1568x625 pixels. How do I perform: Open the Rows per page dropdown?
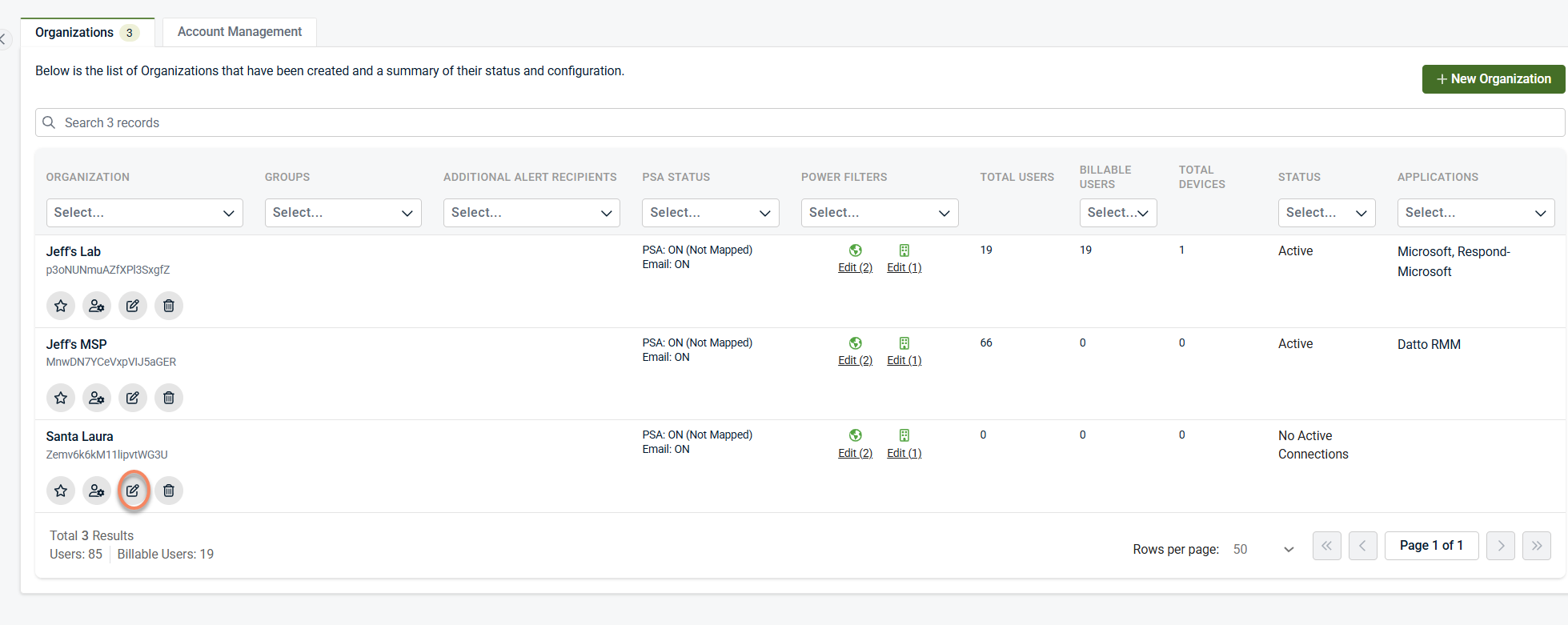point(1263,549)
